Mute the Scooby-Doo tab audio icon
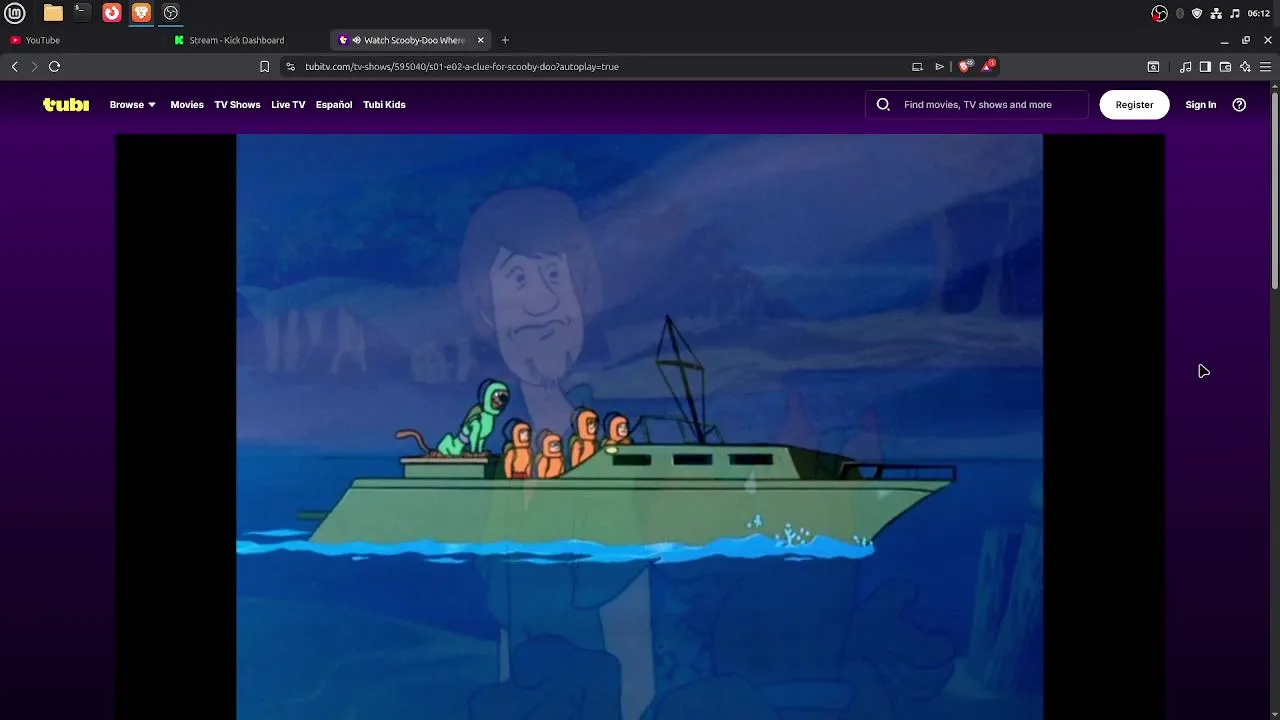The image size is (1280, 720). point(356,40)
